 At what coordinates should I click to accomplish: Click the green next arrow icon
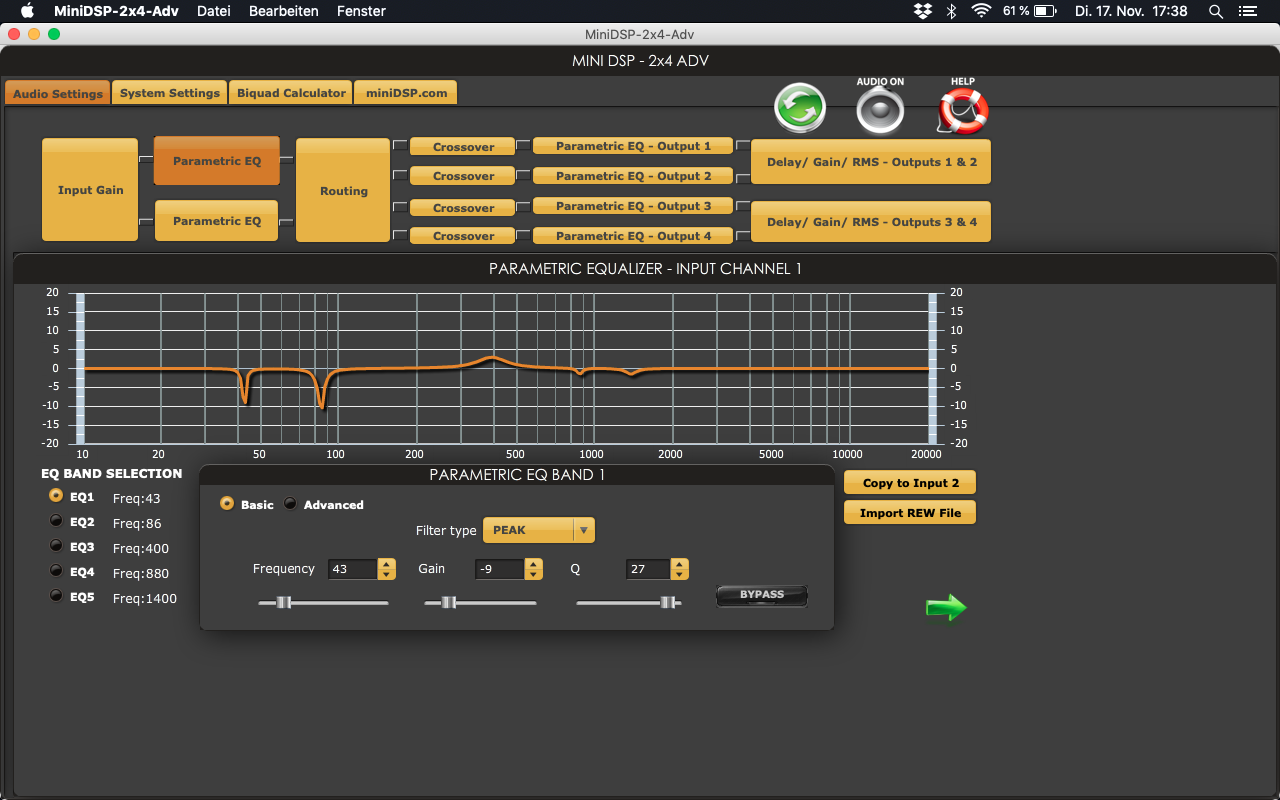946,607
